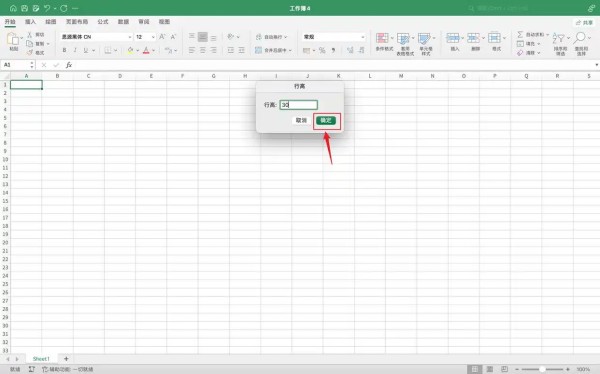Viewport: 600px width, 374px height.
Task: Click the Conditional Formatting icon
Action: [x=382, y=38]
